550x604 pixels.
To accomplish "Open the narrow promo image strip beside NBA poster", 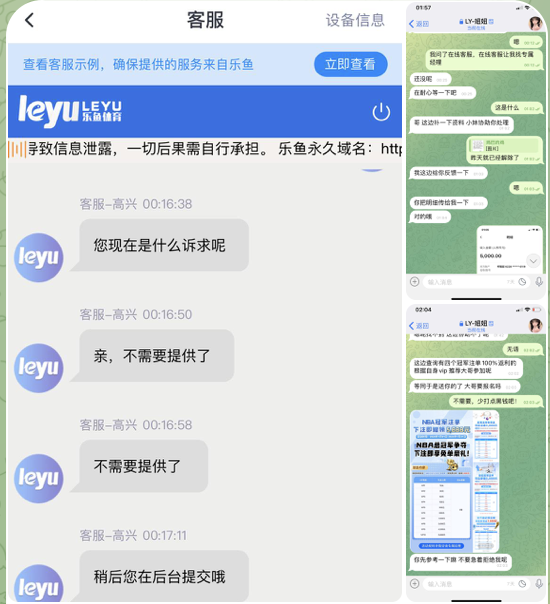I will click(486, 482).
